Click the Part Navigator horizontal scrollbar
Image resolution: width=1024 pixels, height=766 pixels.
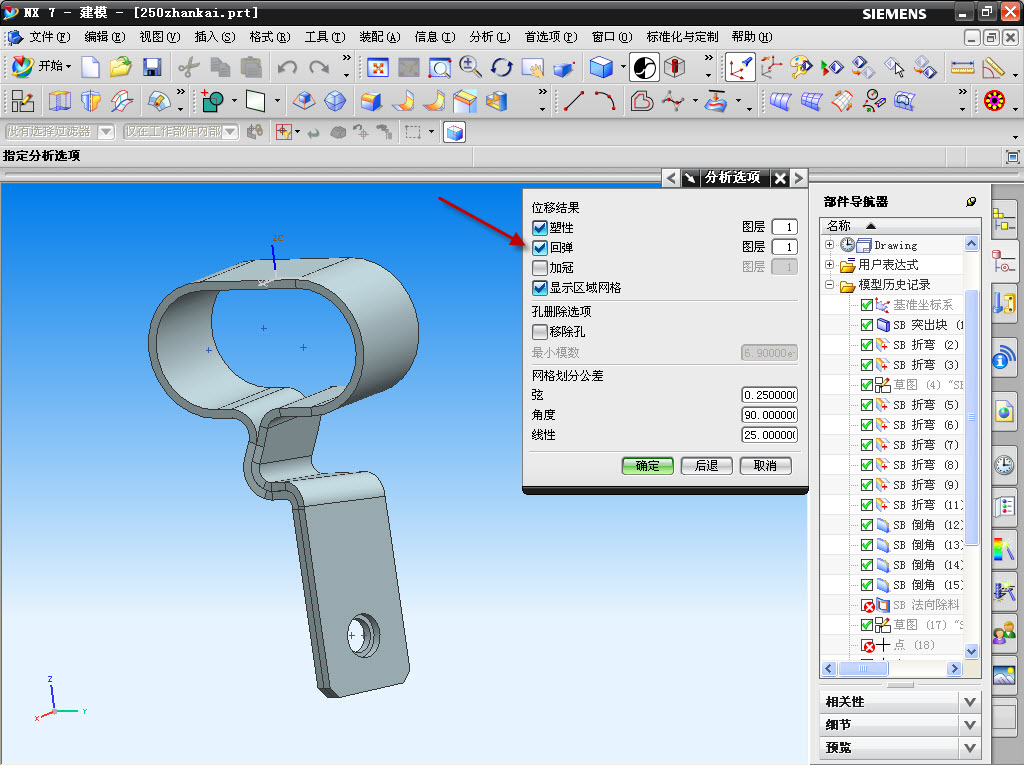tap(892, 669)
